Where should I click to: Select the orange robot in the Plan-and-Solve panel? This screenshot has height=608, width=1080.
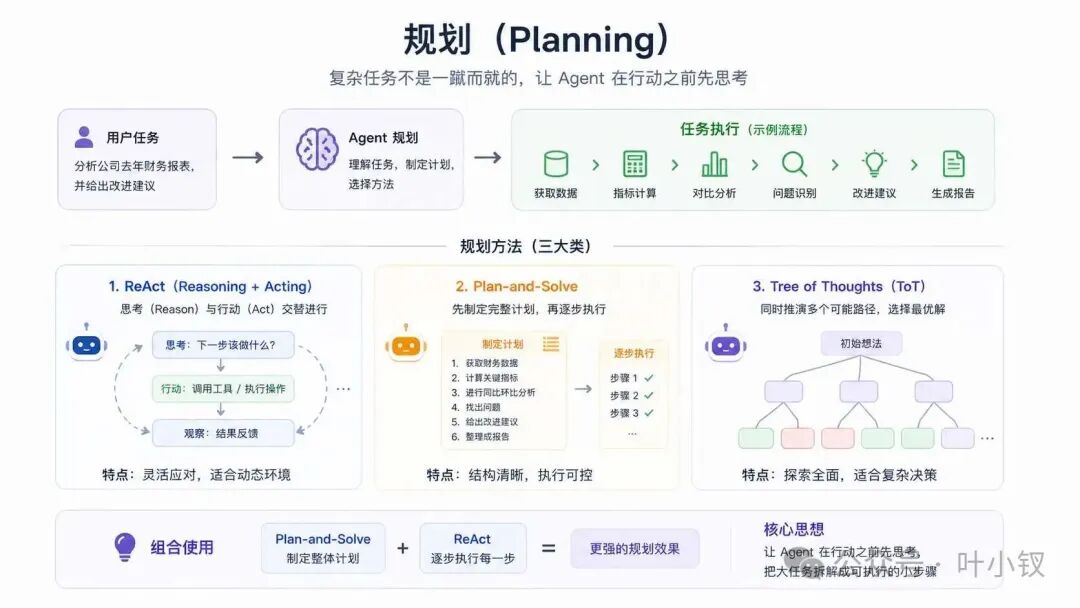click(406, 343)
